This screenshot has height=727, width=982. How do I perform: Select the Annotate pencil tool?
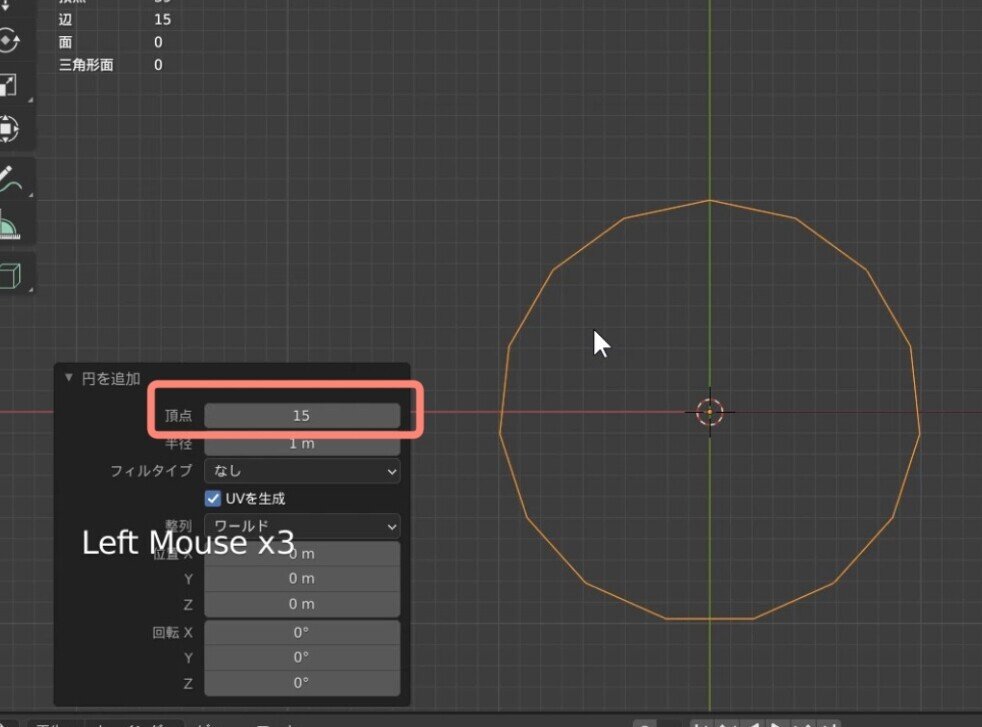pyautogui.click(x=9, y=180)
